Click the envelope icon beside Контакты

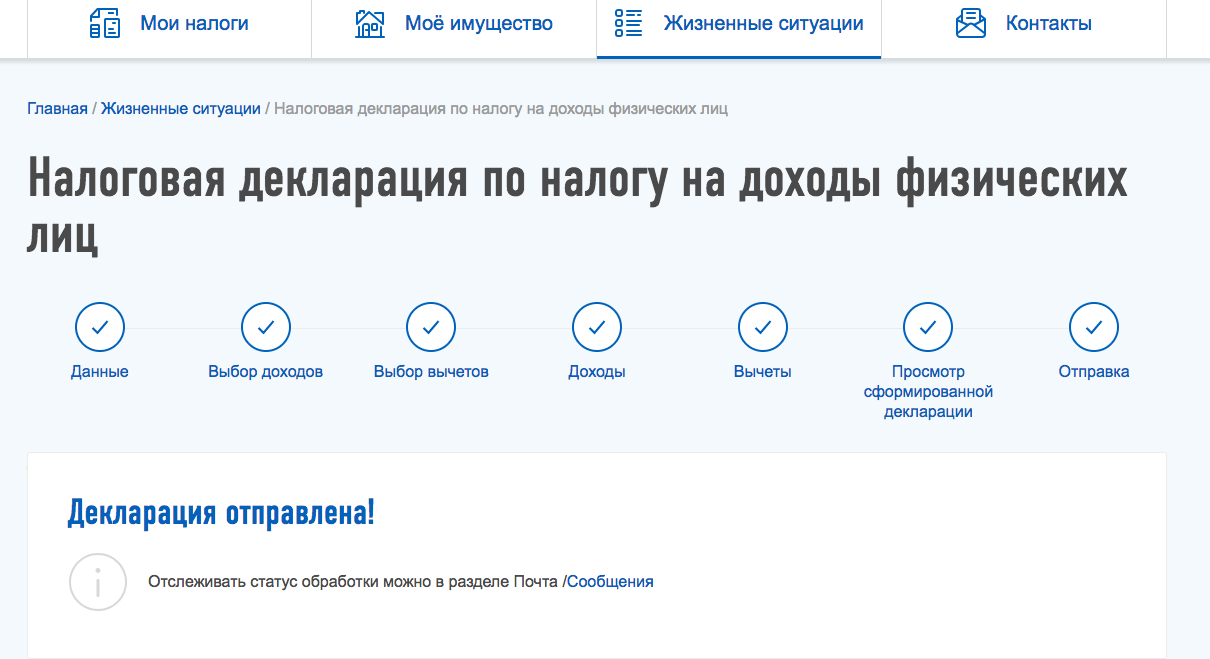pos(971,23)
